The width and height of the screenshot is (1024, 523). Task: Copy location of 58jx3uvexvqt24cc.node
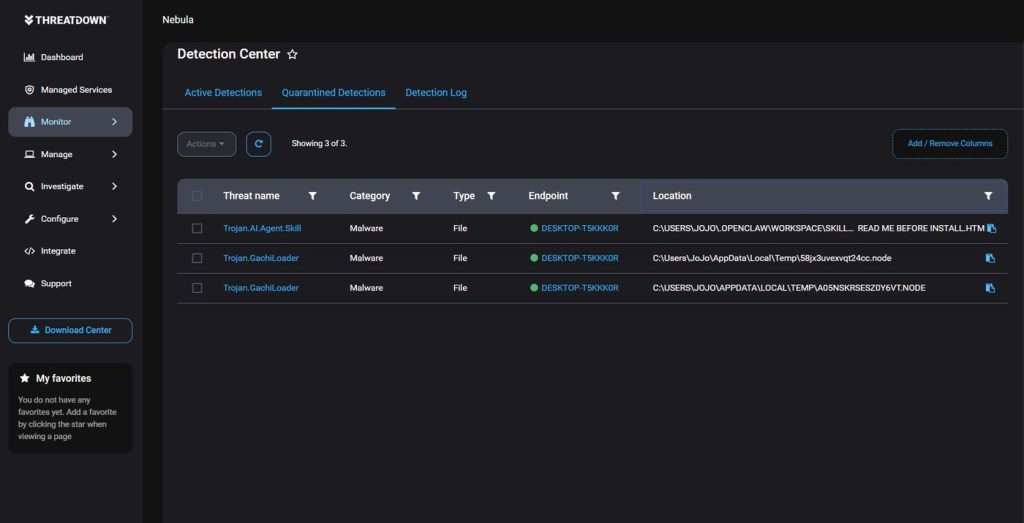[x=990, y=259]
